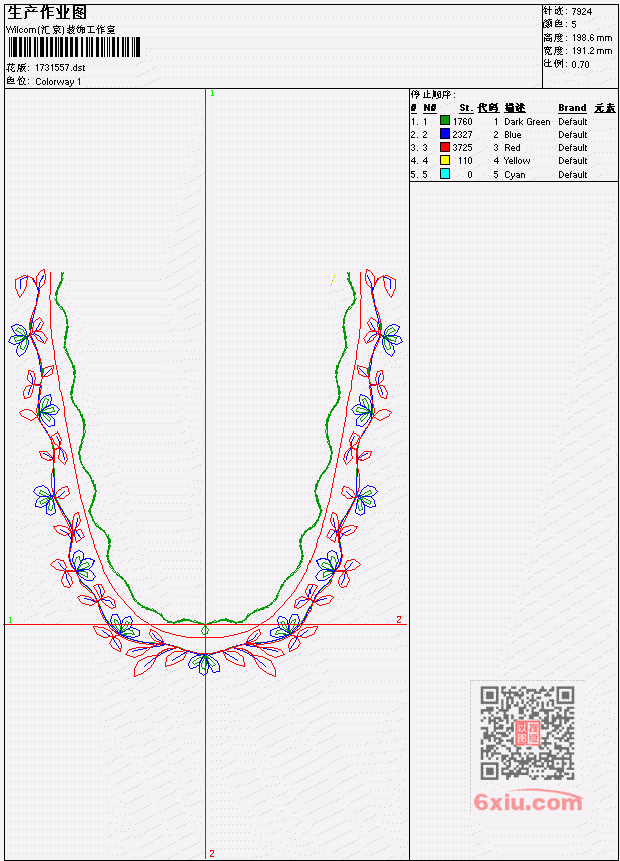Image resolution: width=620 pixels, height=861 pixels.
Task: Select the file name 1731557.dst
Action: tap(60, 68)
